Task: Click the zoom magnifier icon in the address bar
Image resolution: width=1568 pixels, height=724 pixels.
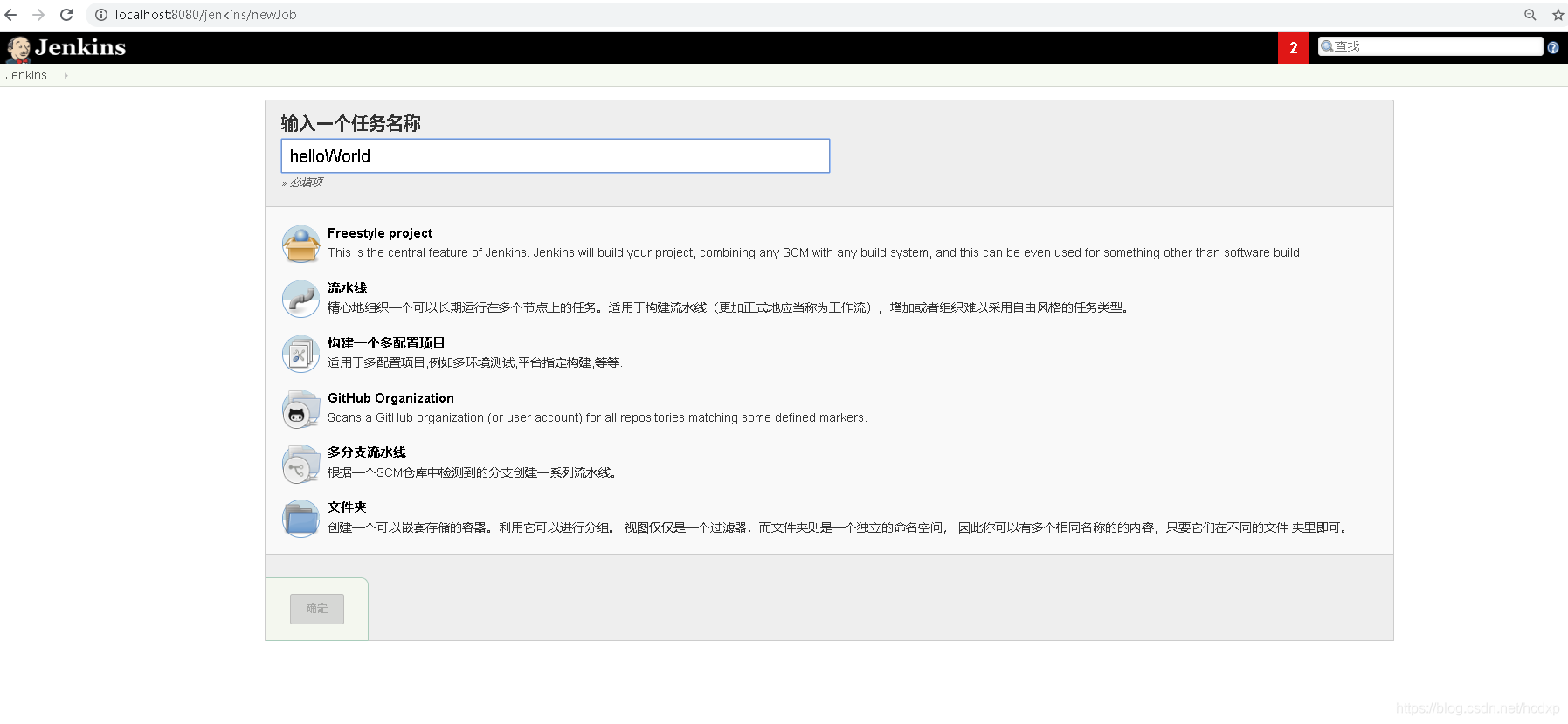Action: click(x=1530, y=15)
